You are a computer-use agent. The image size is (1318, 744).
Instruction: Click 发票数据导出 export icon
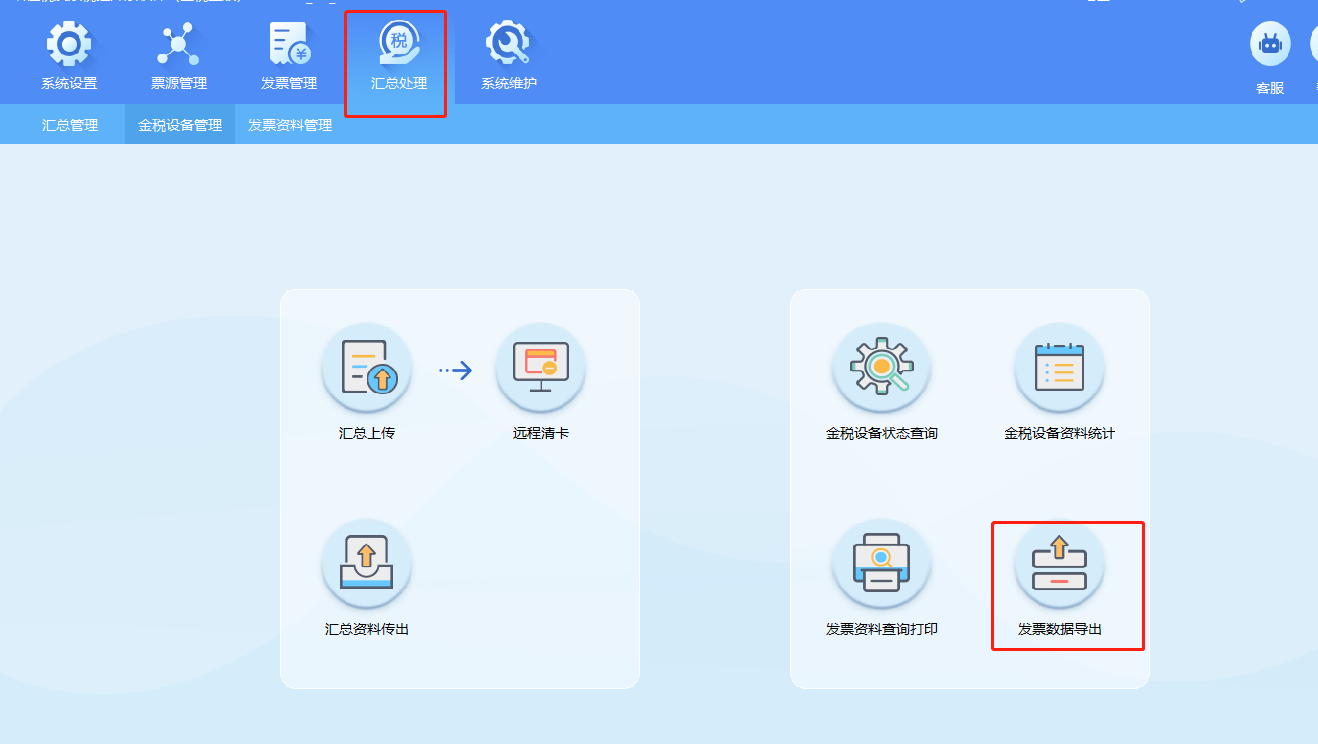(1059, 564)
